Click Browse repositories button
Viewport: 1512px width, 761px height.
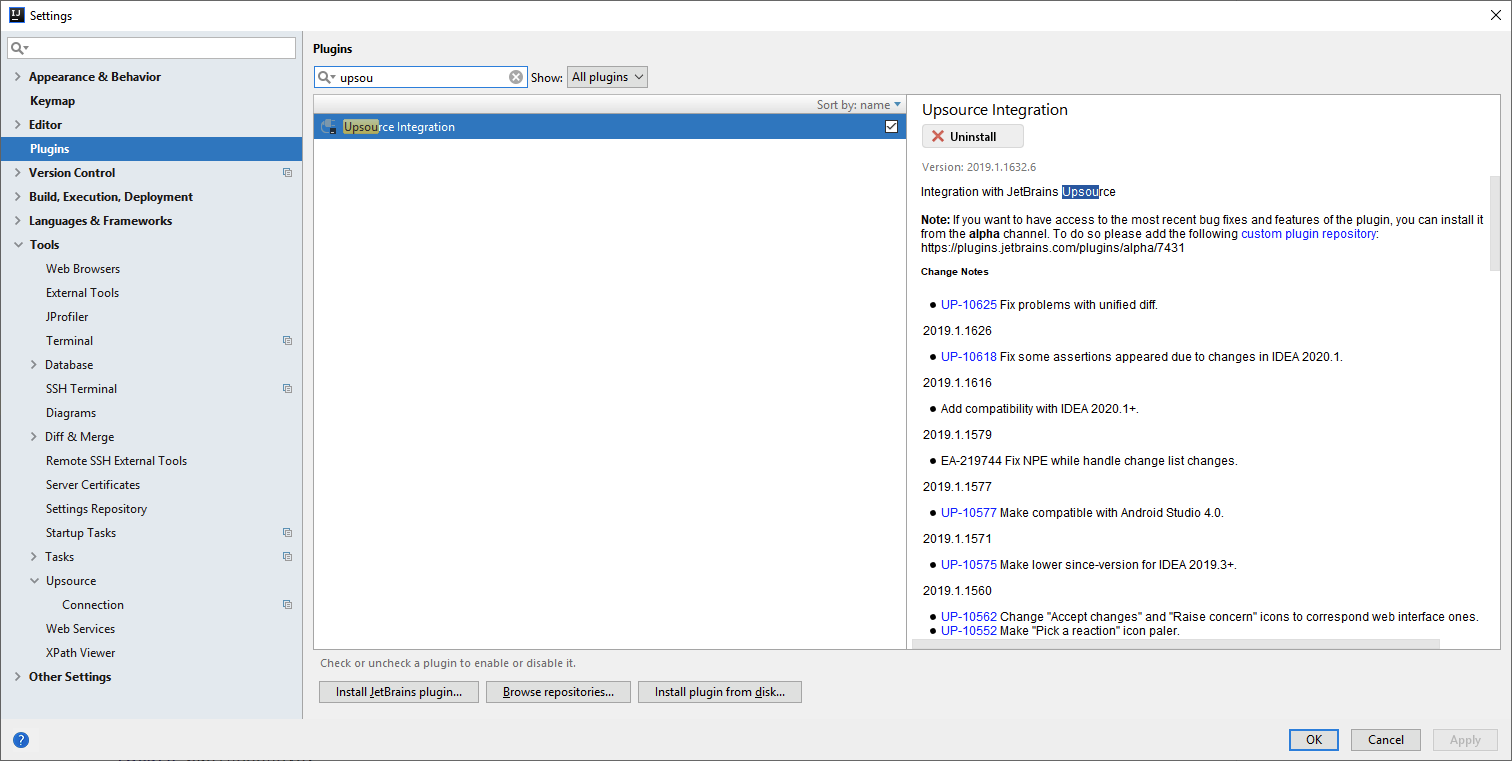[x=558, y=692]
